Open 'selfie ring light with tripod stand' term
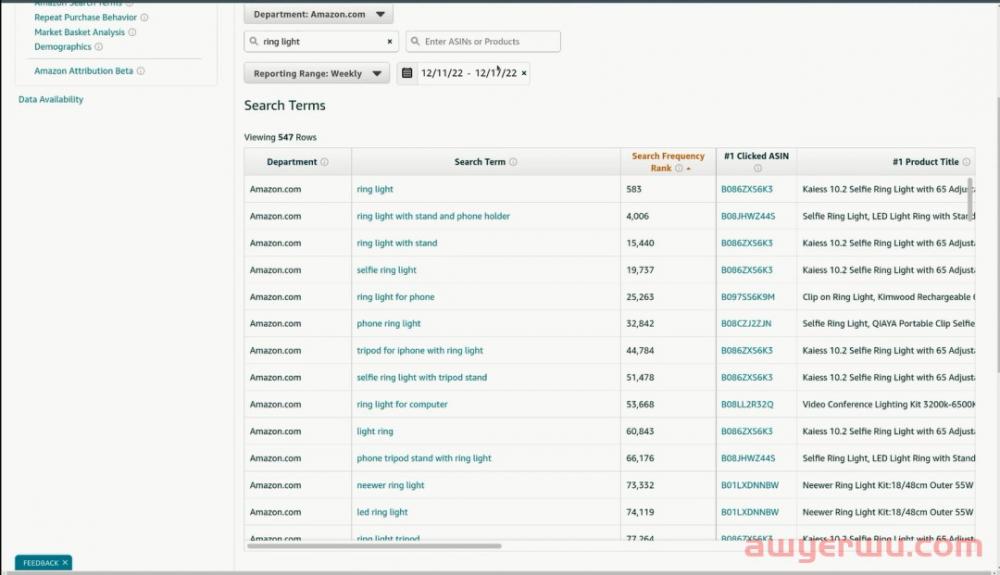 tap(422, 377)
